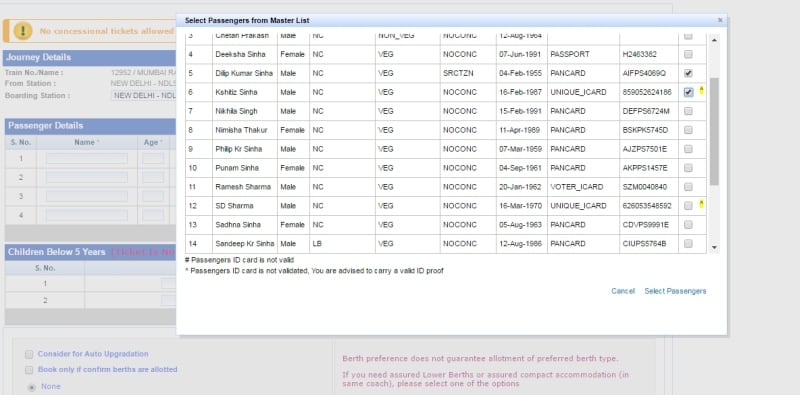Select the Sandeep Kr Sinha checkbox
Image resolution: width=800 pixels, height=395 pixels.
688,243
